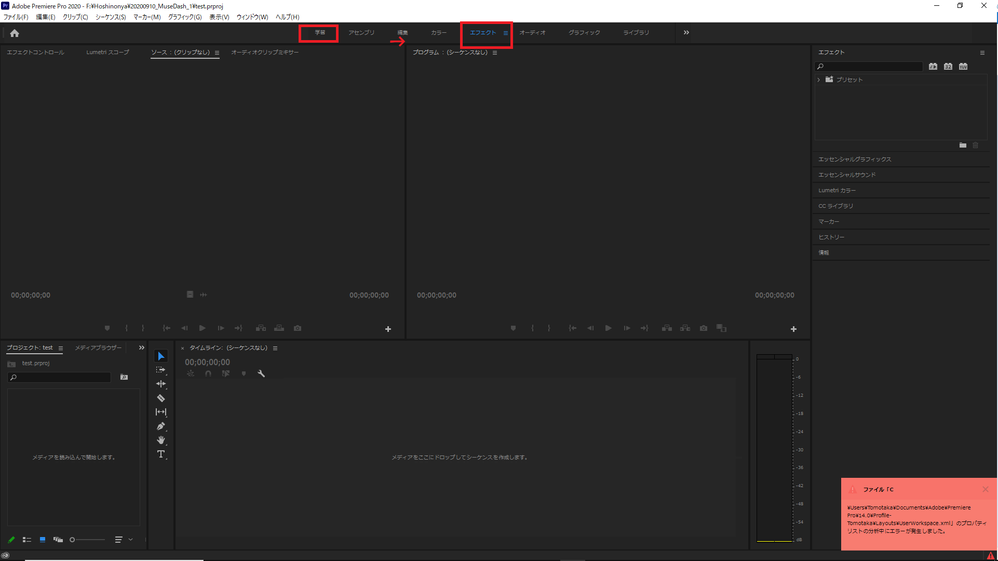Open Source monitor button editor plus
Image resolution: width=998 pixels, height=561 pixels.
point(388,329)
